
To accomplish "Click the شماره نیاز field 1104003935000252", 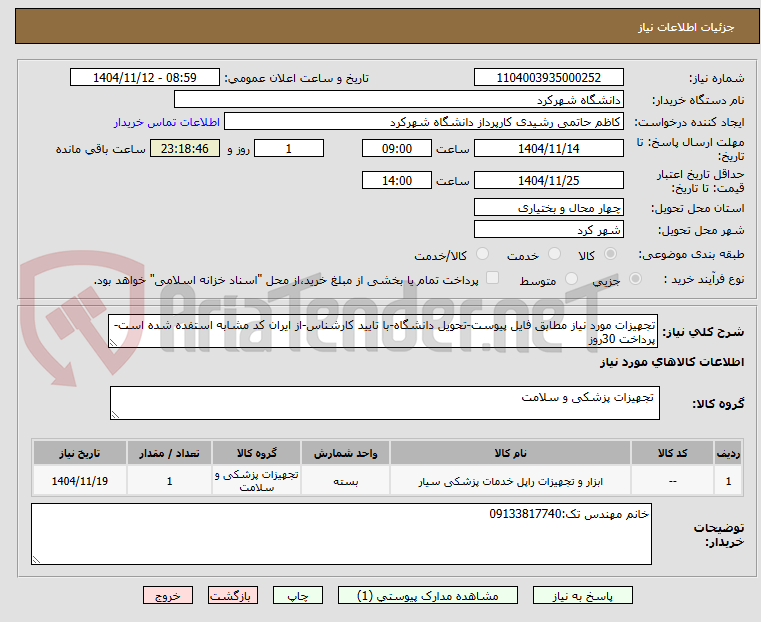I will 548,78.
